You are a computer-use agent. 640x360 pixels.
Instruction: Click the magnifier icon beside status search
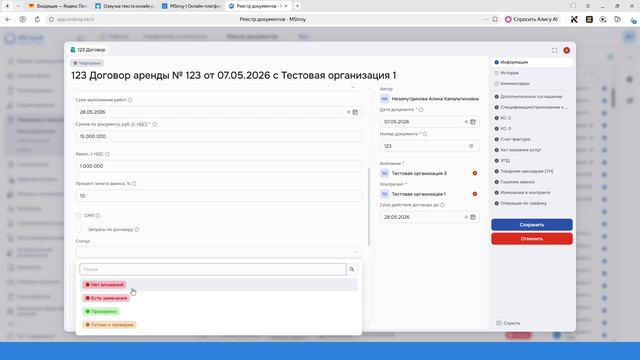[x=352, y=269]
